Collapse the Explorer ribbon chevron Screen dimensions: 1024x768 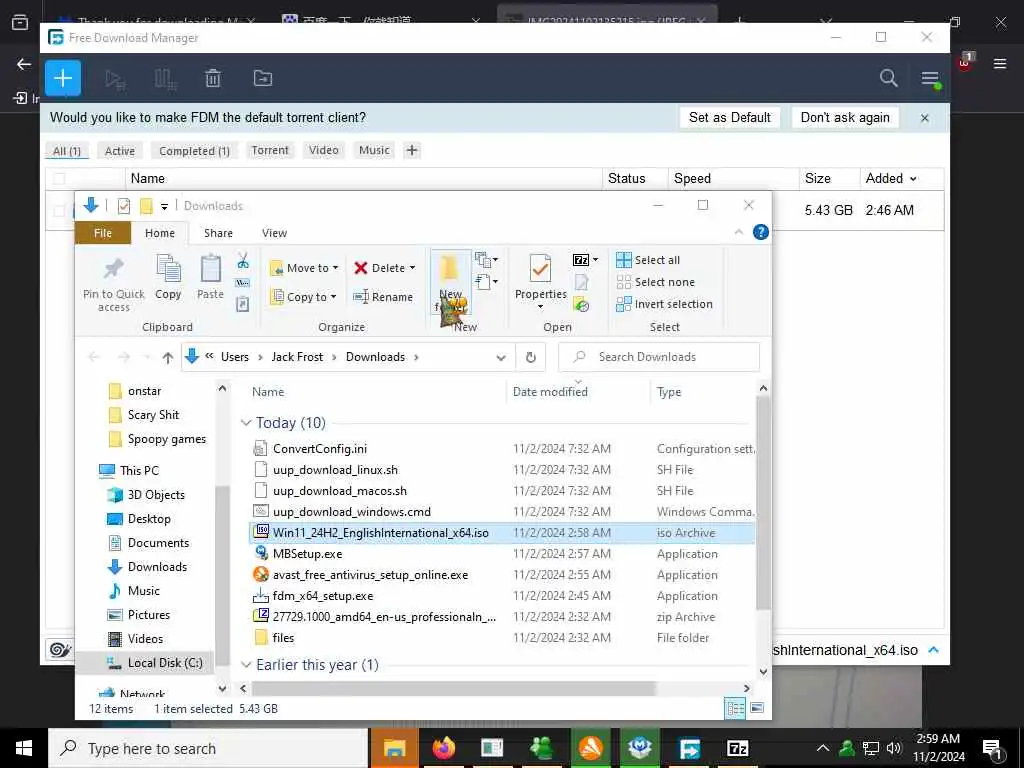pos(739,232)
